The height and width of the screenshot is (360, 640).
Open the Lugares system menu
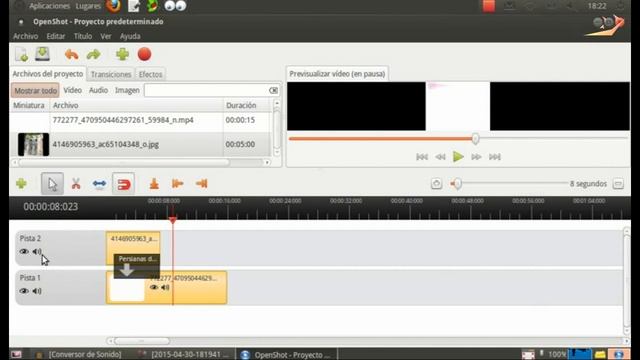point(88,6)
